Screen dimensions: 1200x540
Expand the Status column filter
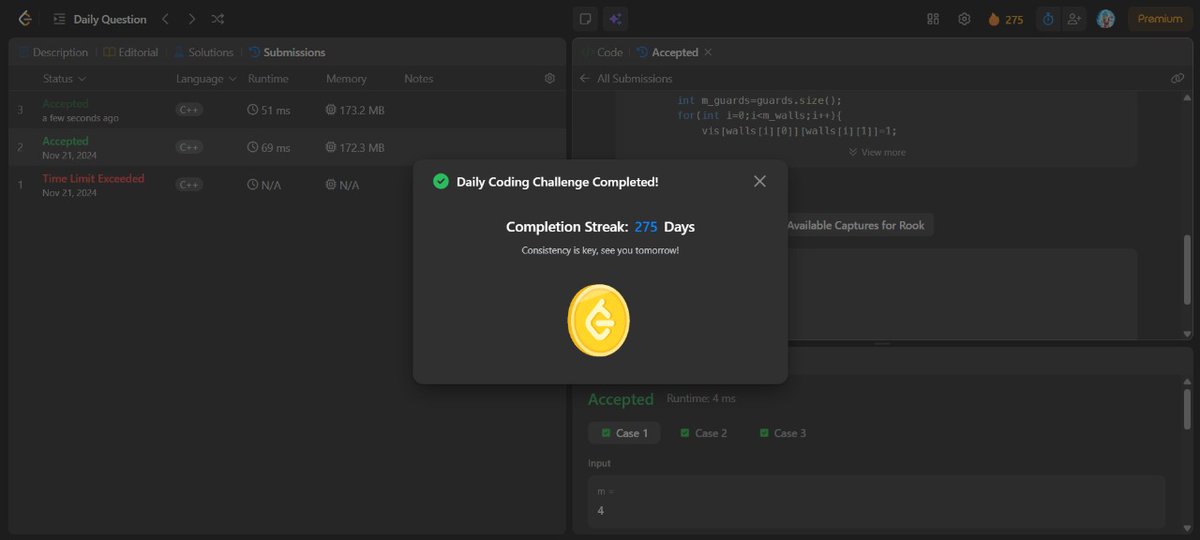[64, 78]
